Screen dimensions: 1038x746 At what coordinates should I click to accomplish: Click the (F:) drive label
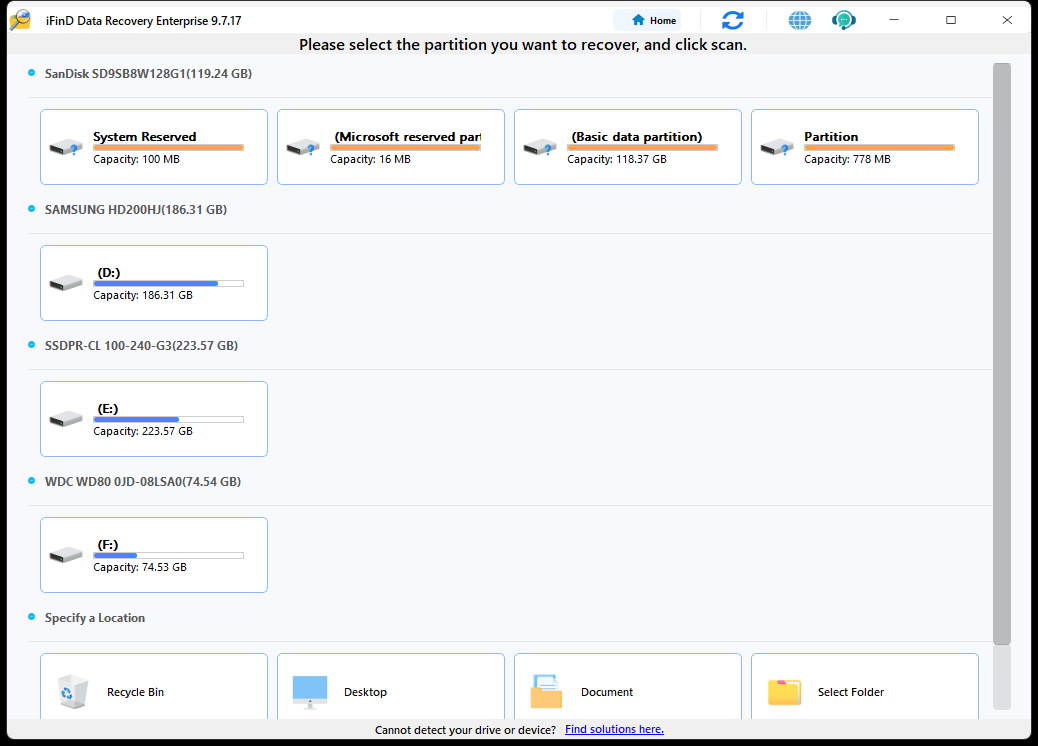pos(108,545)
